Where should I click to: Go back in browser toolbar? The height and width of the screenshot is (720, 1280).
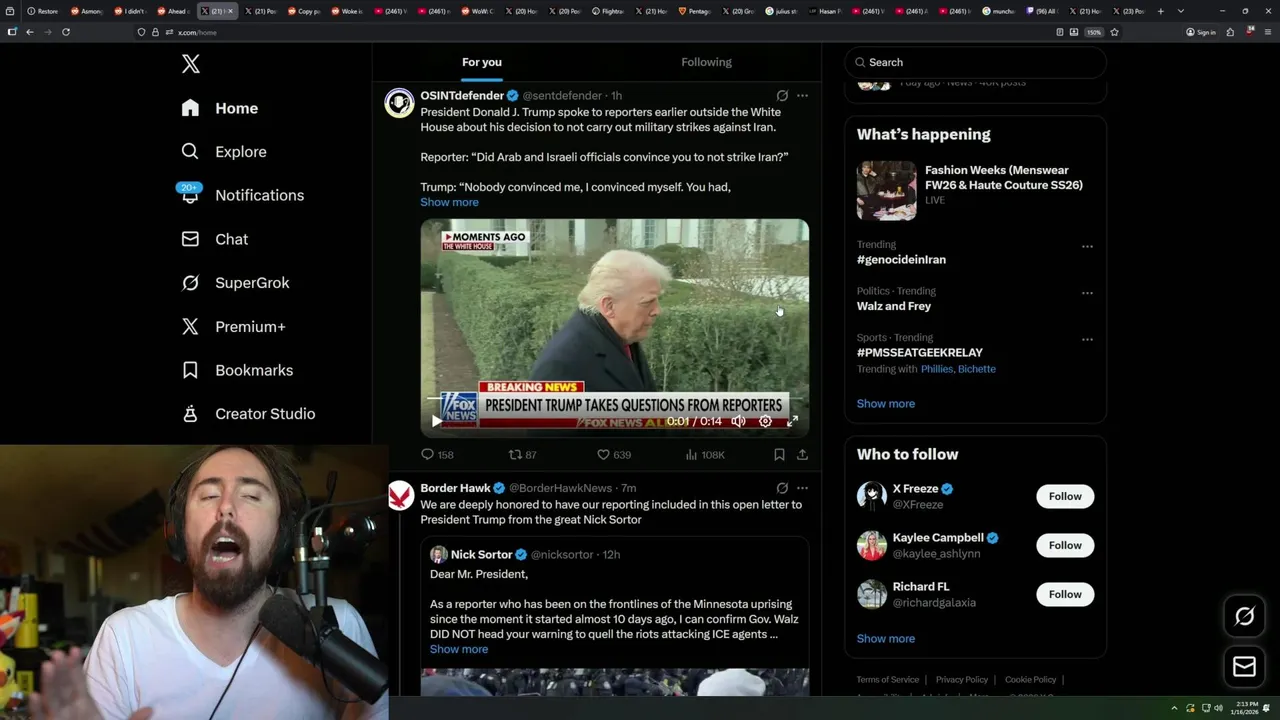tap(30, 32)
